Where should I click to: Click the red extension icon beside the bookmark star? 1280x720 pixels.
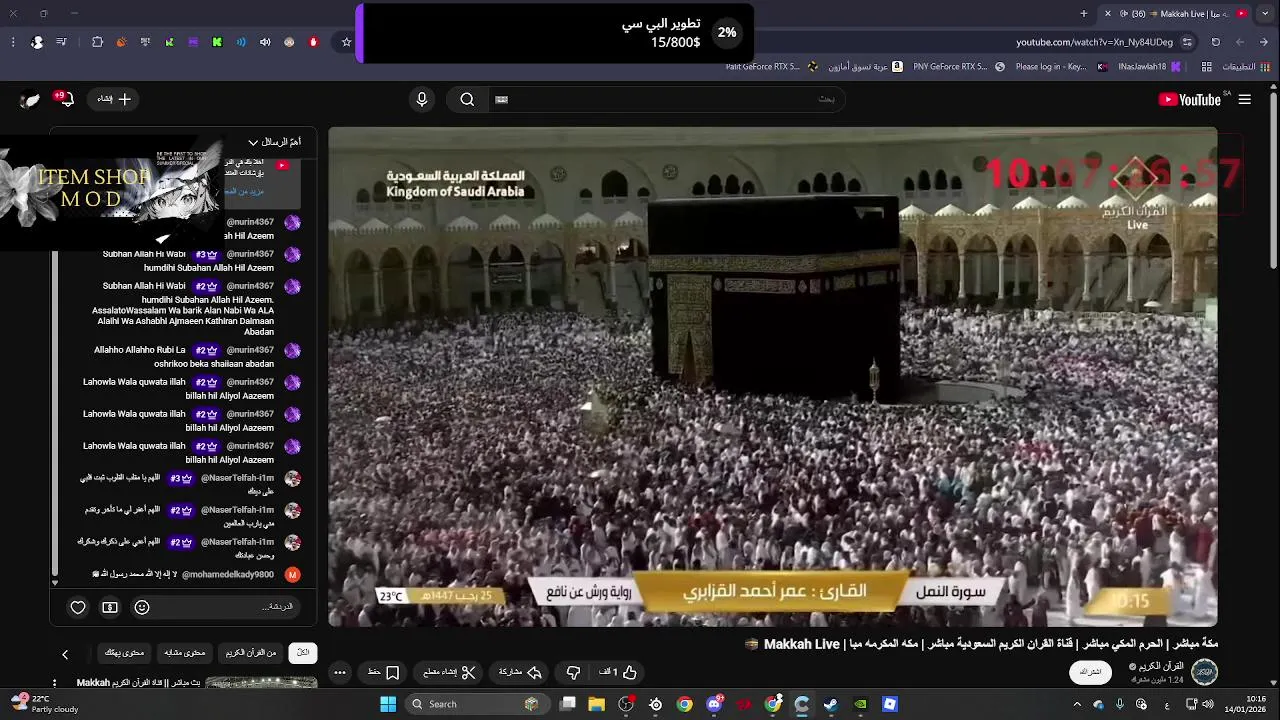click(313, 42)
